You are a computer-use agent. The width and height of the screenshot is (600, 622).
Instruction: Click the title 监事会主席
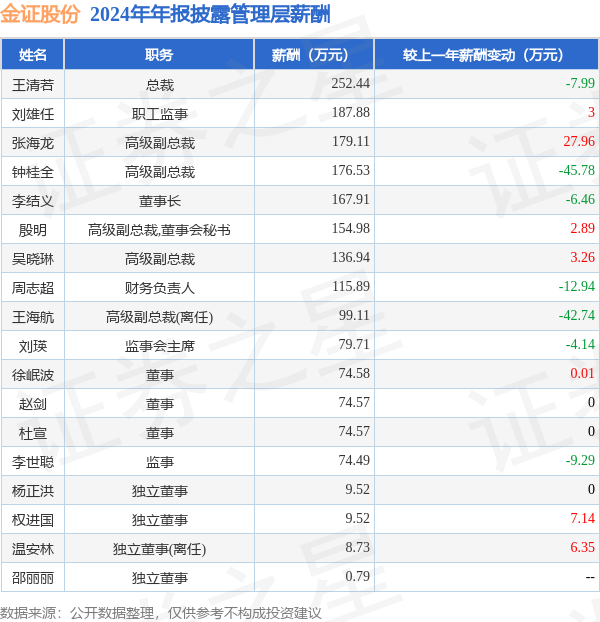click(x=159, y=346)
